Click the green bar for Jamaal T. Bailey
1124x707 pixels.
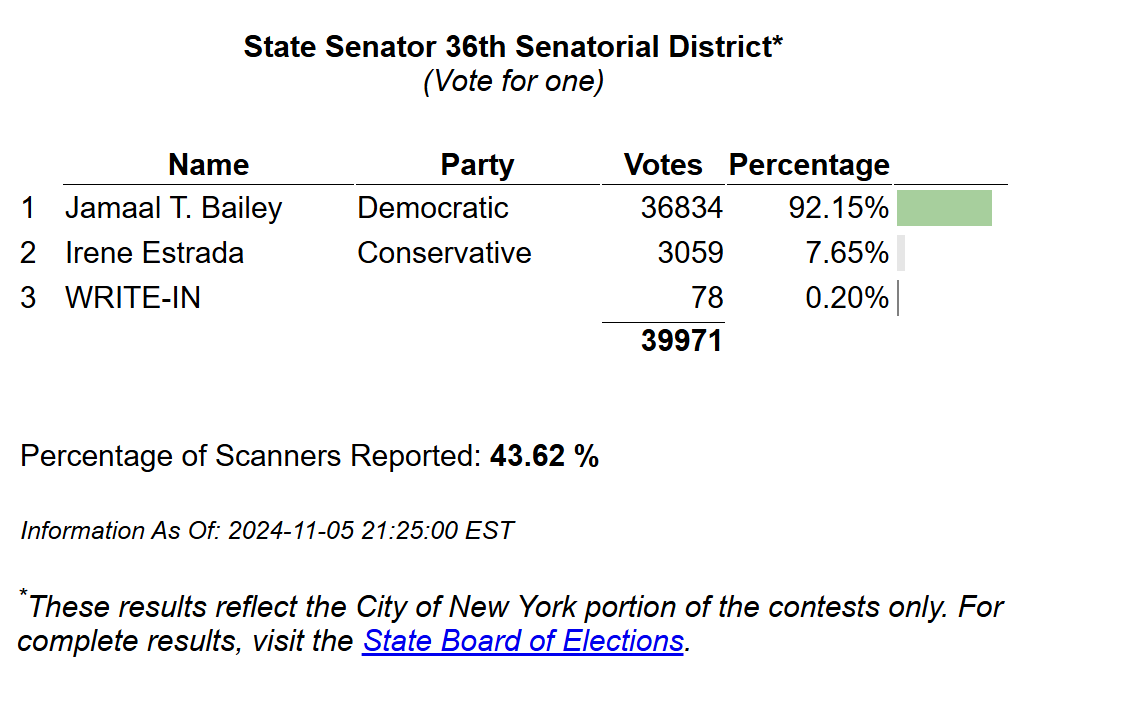tap(944, 208)
